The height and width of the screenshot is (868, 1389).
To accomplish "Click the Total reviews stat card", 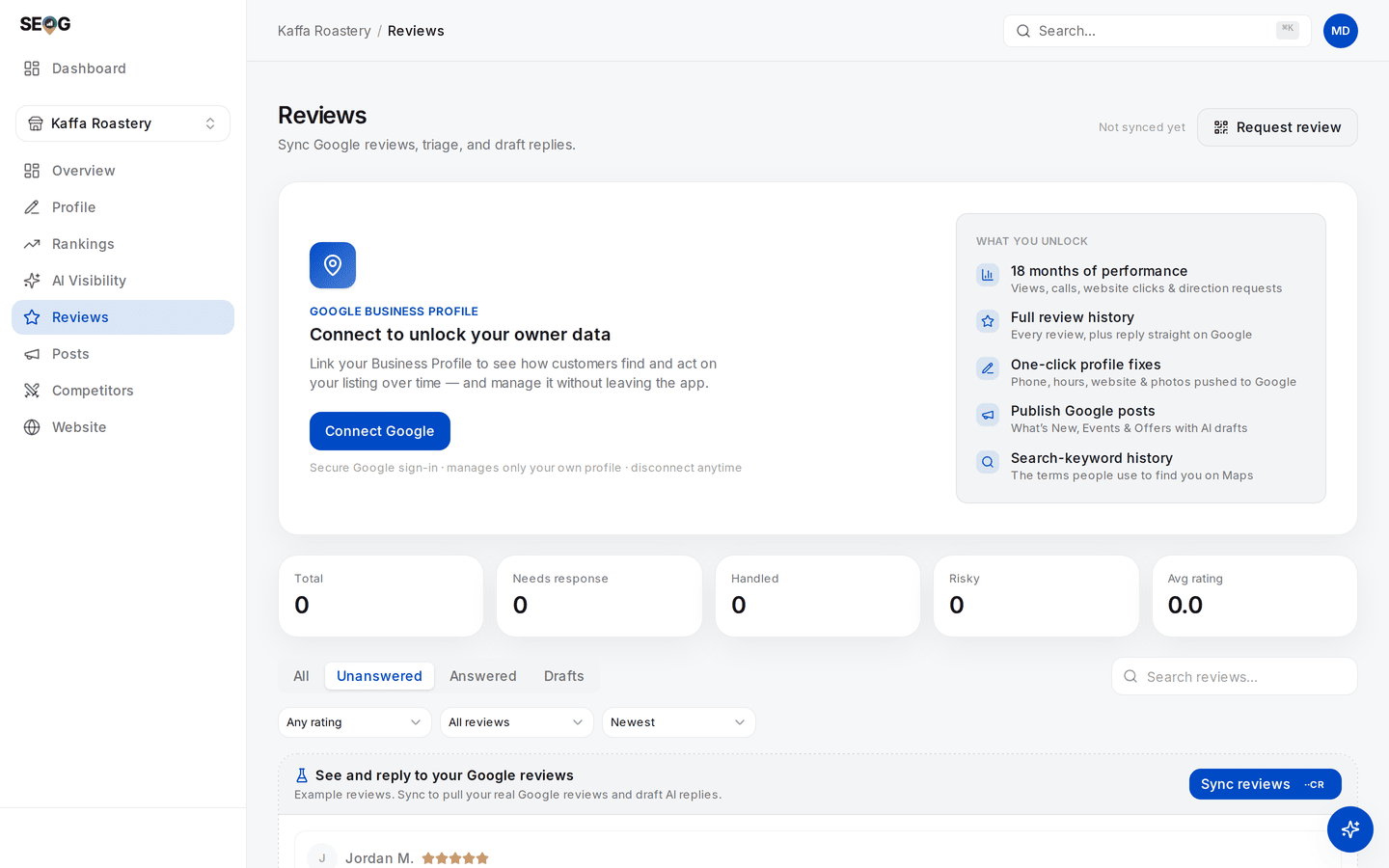I will 381,596.
